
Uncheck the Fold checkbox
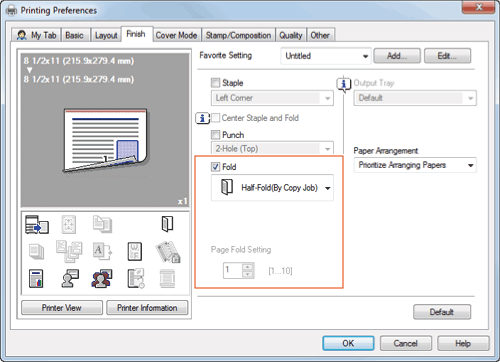[216, 167]
